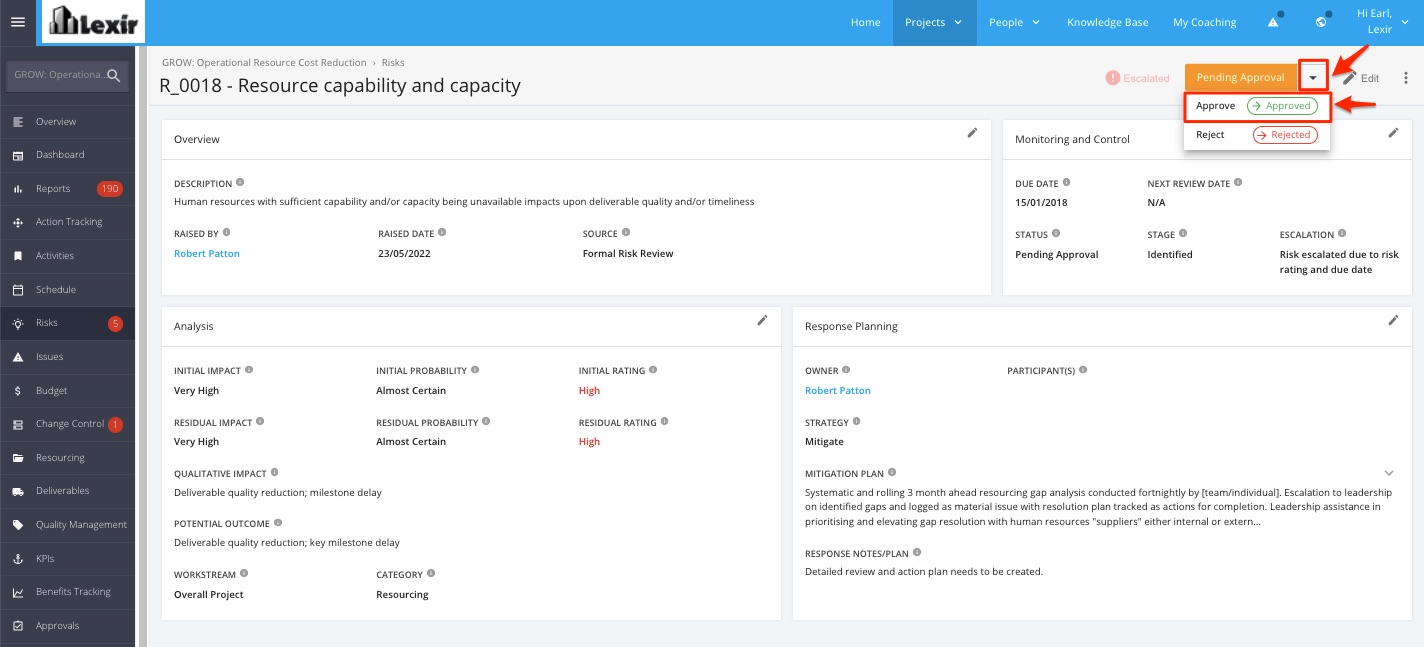The height and width of the screenshot is (647, 1424).
Task: Click the Escalated status indicator
Action: pyautogui.click(x=1138, y=78)
